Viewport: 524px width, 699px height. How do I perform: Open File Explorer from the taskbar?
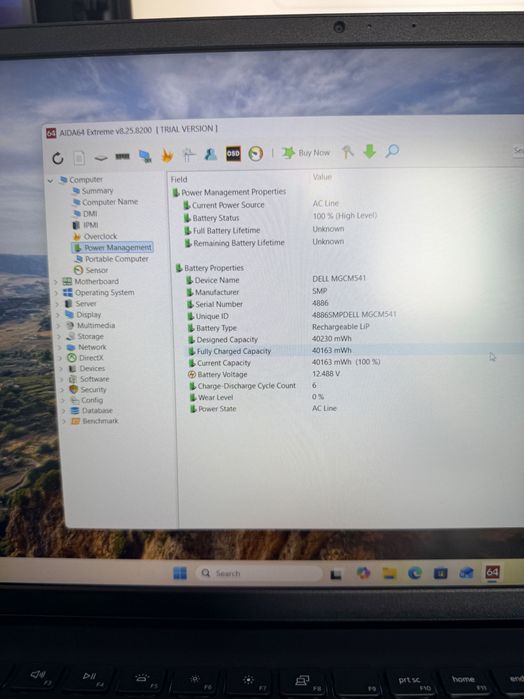[389, 573]
